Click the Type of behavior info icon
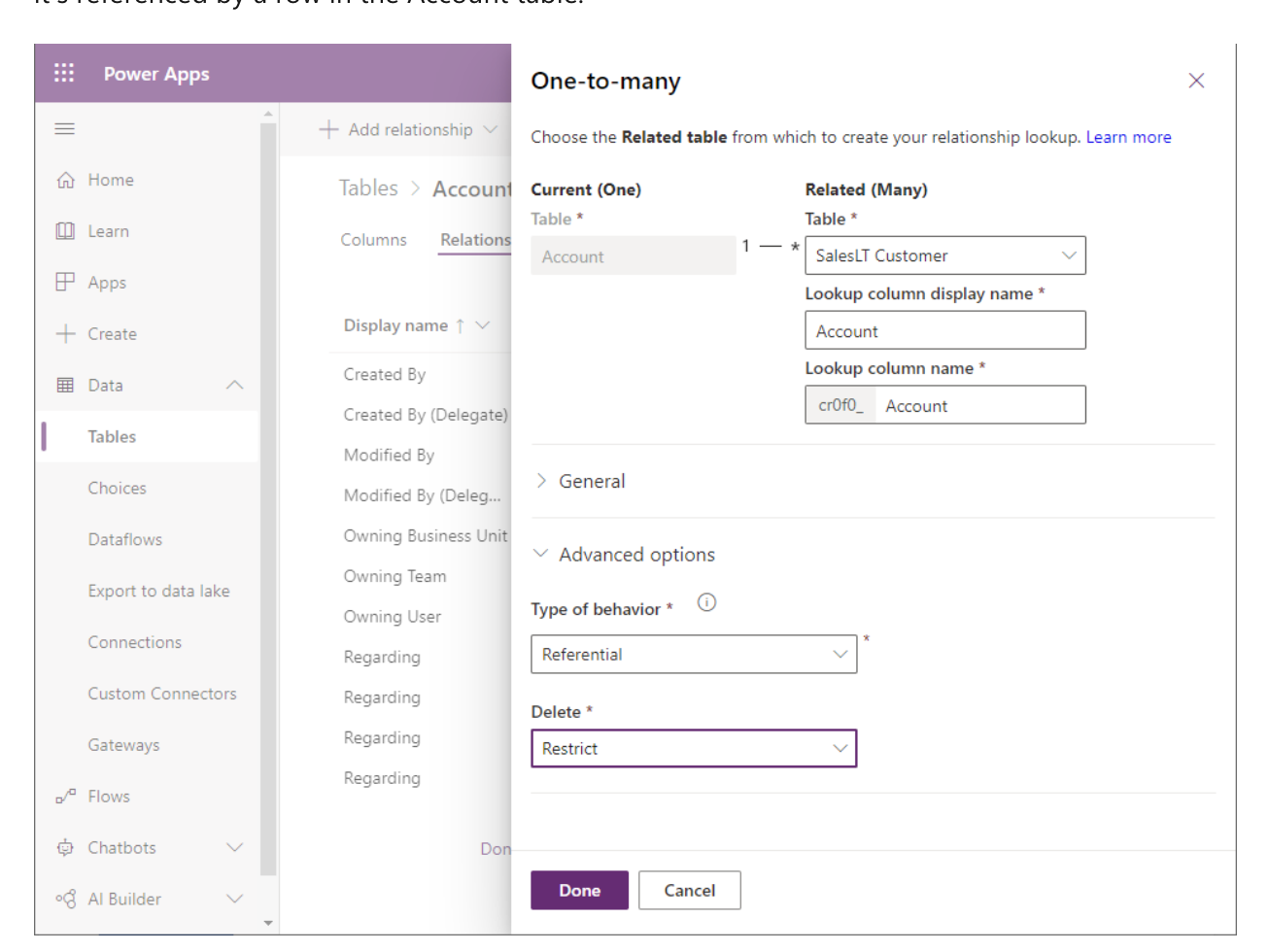Image resolution: width=1269 pixels, height=952 pixels. click(706, 602)
